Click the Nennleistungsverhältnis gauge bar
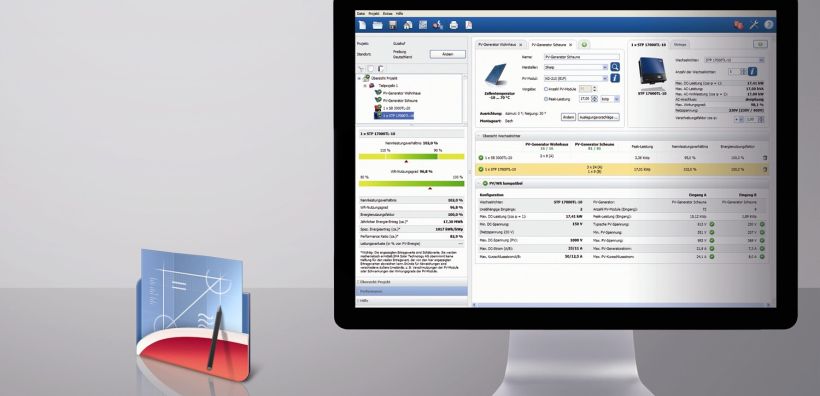The image size is (820, 396). point(412,156)
